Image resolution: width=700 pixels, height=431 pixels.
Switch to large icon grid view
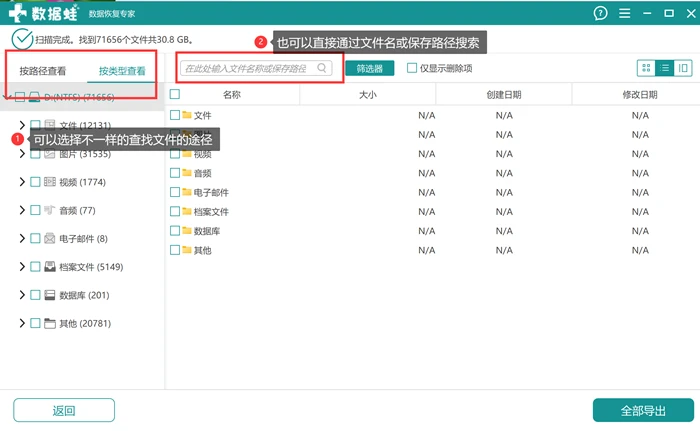pos(646,68)
